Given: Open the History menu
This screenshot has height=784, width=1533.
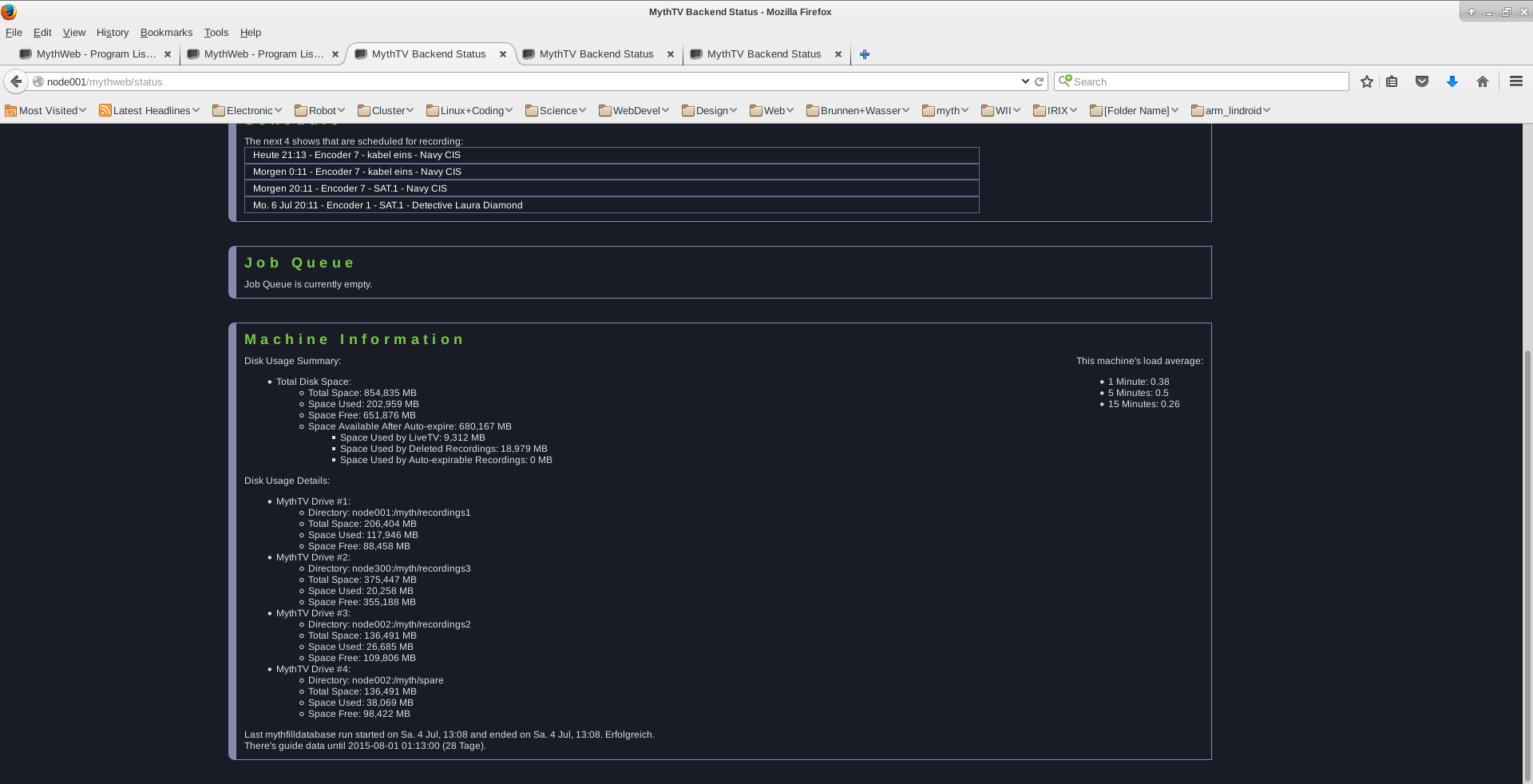Looking at the screenshot, I should click(112, 33).
